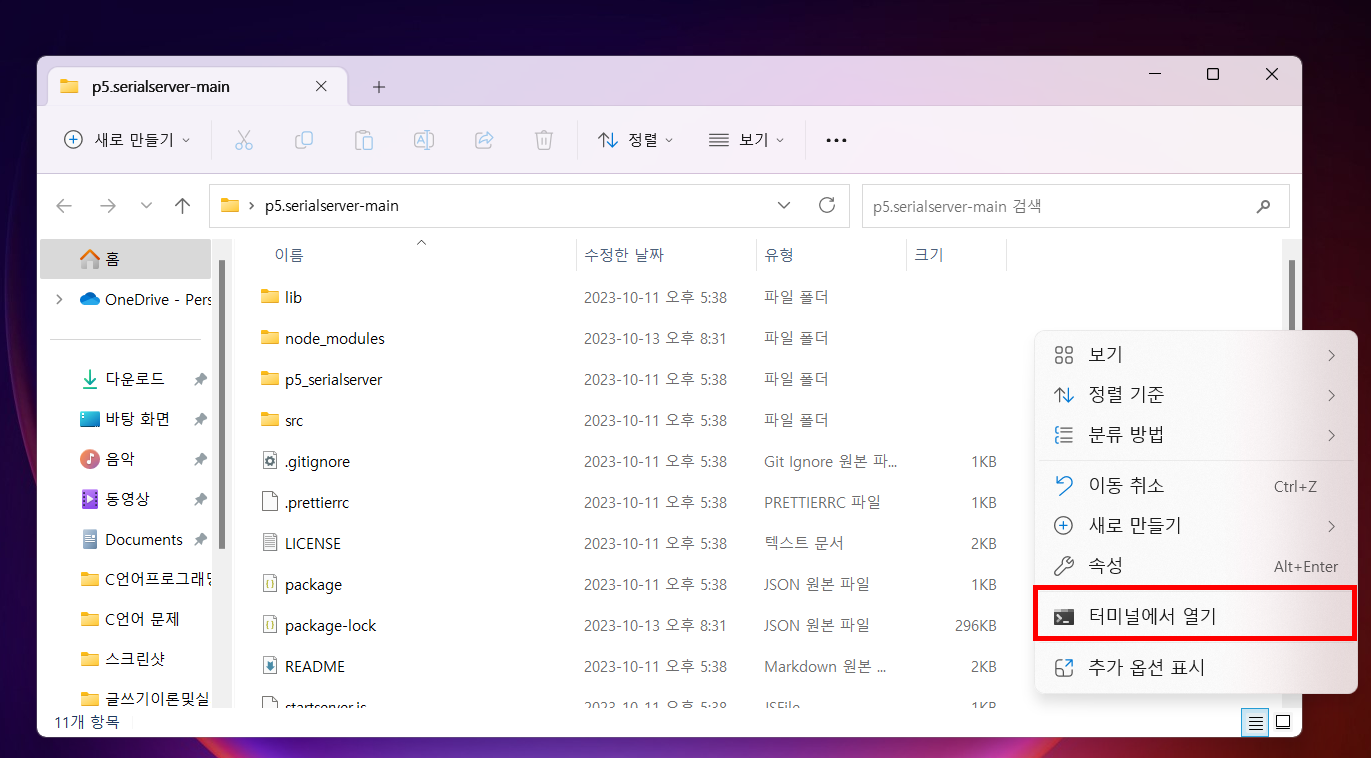Open 동영상 in navigation pane

tap(125, 499)
